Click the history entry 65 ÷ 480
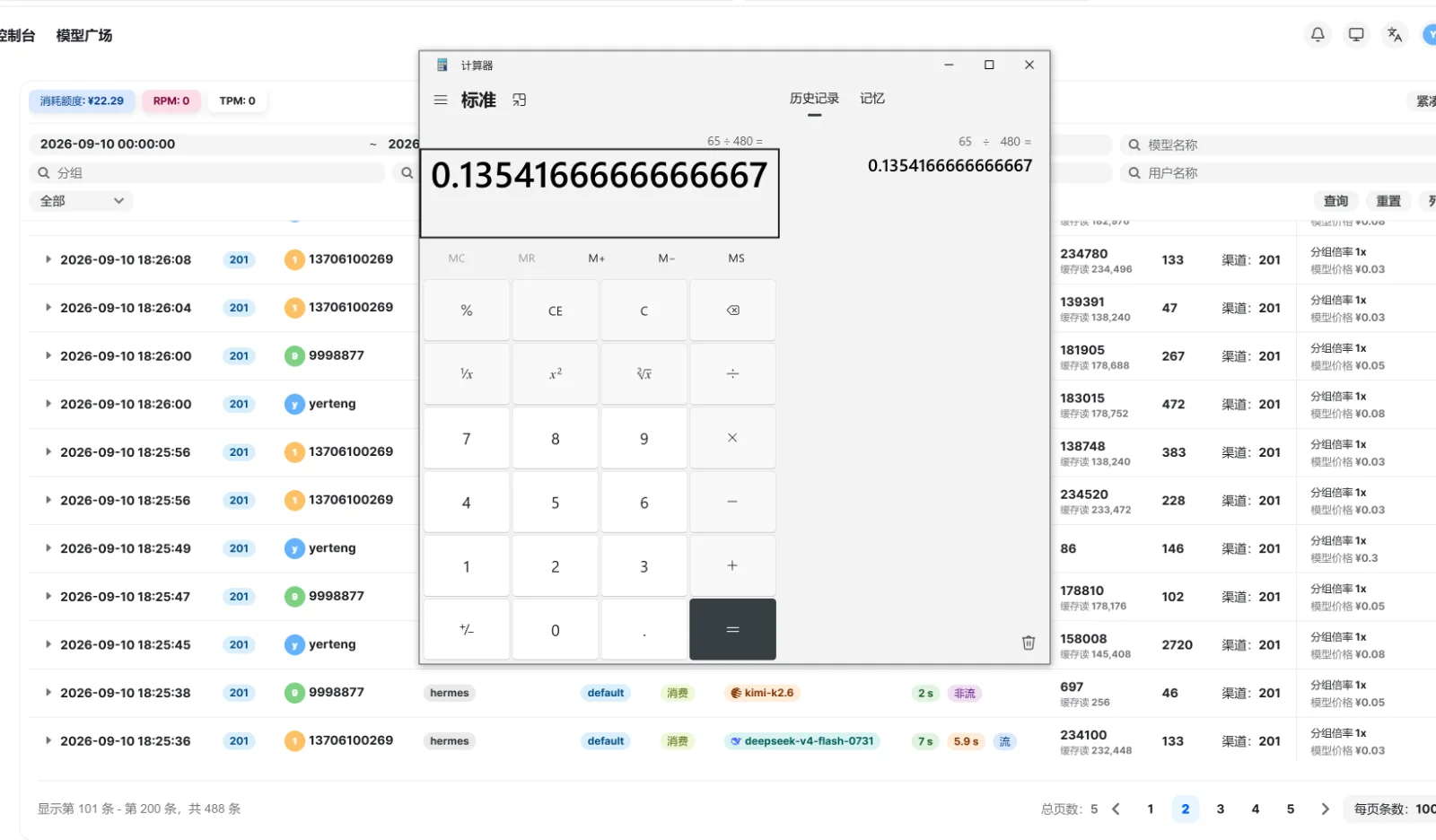Screen dimensions: 1436x840 pyautogui.click(x=950, y=155)
